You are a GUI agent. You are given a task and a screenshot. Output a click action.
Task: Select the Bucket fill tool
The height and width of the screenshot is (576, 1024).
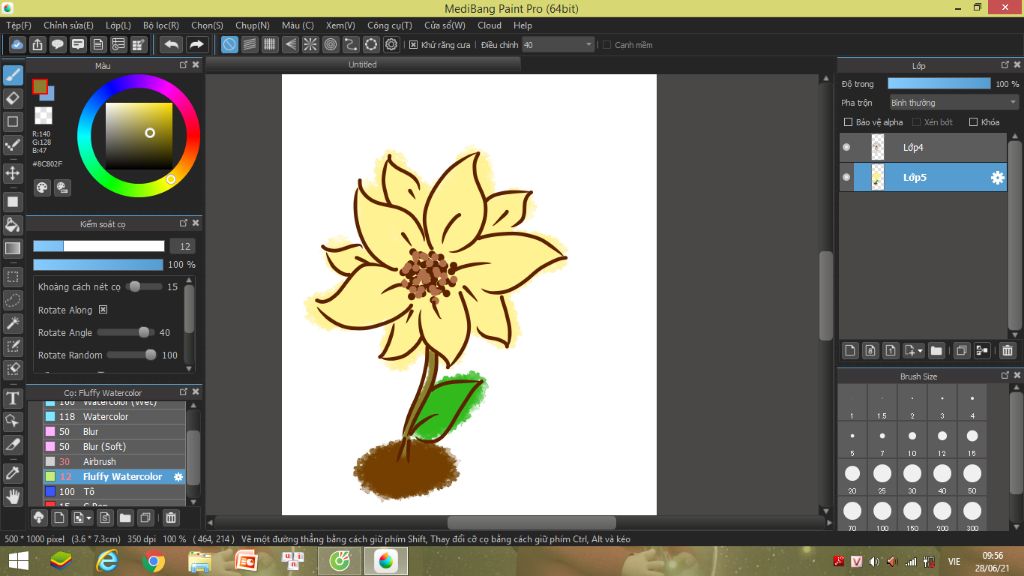pyautogui.click(x=13, y=225)
